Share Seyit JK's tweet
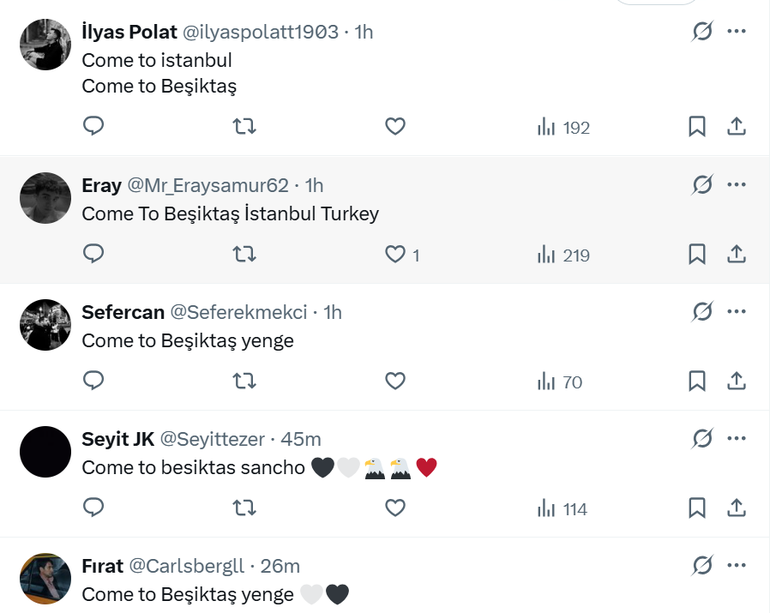The height and width of the screenshot is (613, 770). click(736, 508)
